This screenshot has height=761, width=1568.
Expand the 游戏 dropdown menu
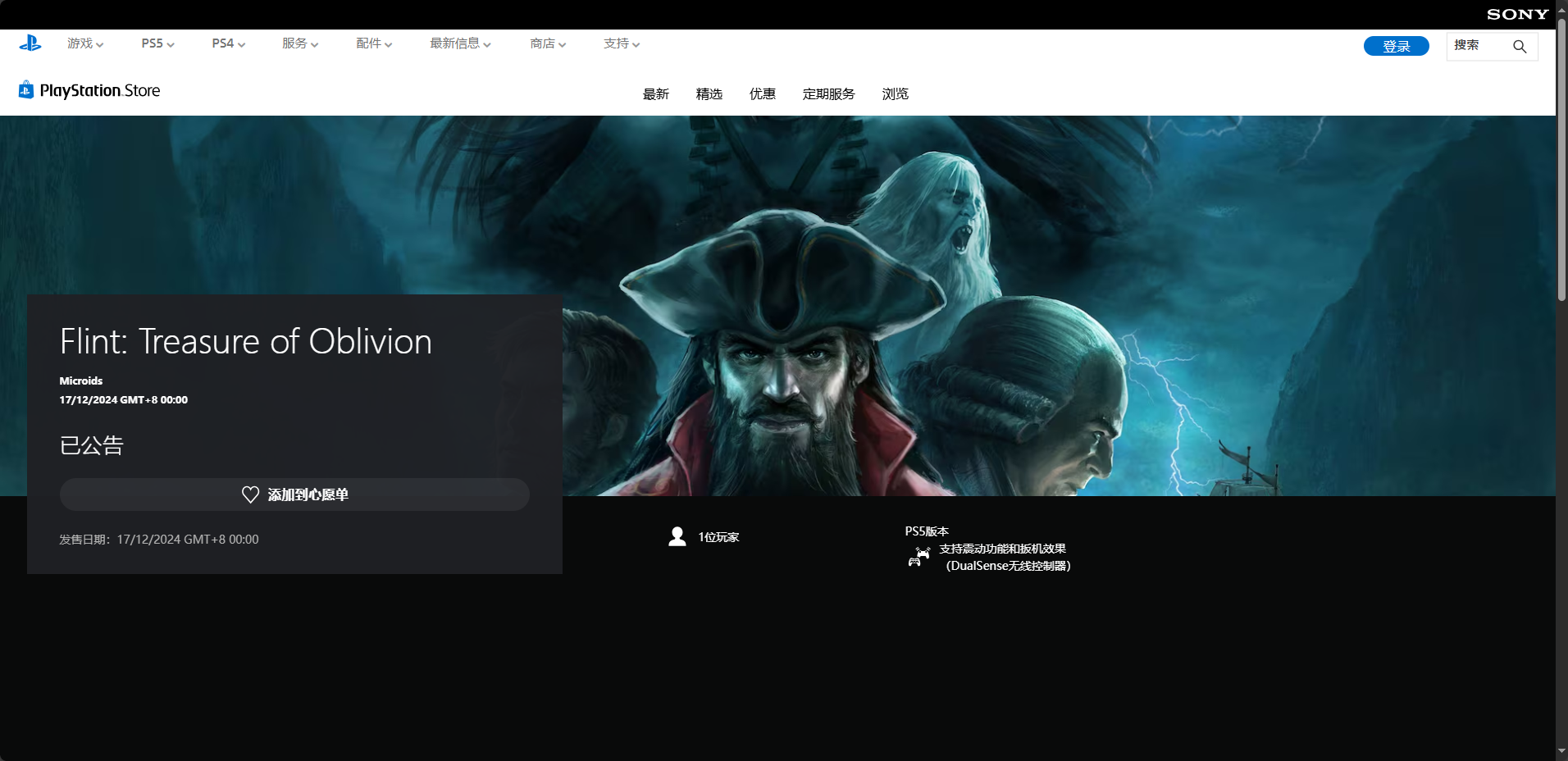tap(85, 43)
